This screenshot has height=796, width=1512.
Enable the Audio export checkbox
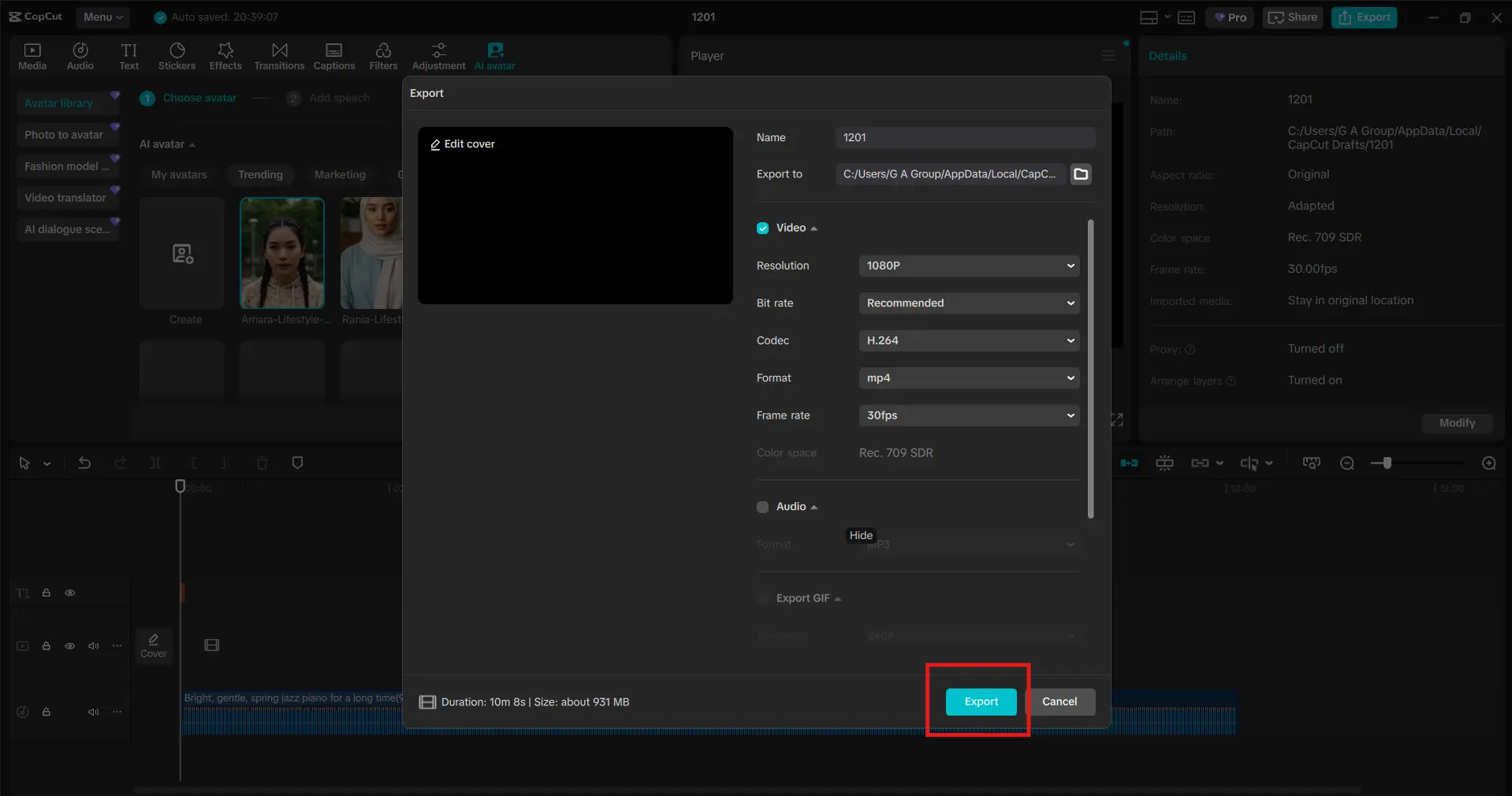(x=762, y=507)
